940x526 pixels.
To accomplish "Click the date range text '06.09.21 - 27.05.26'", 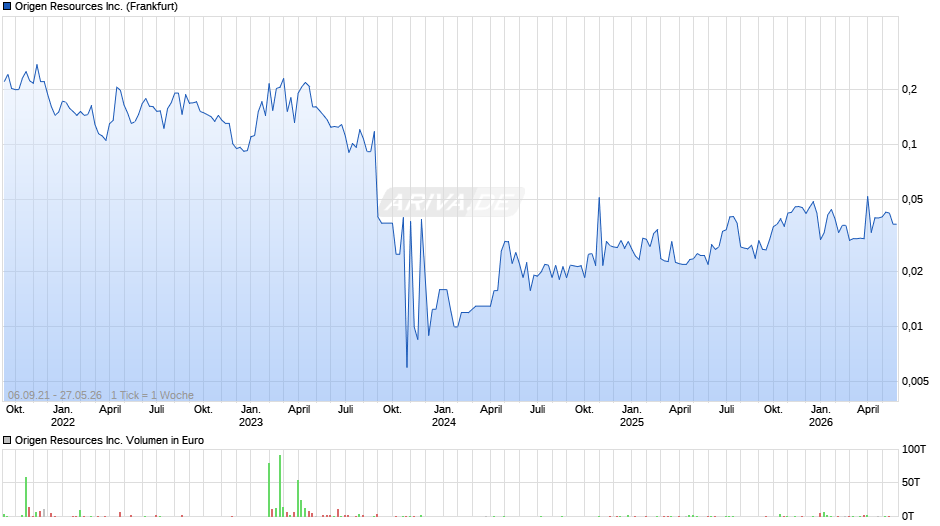I will coord(55,395).
